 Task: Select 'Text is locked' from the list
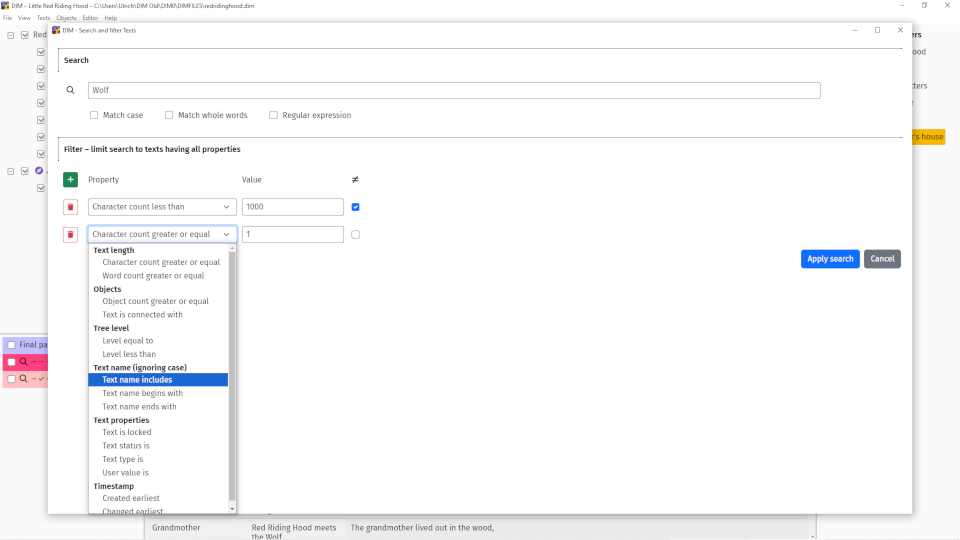click(x=127, y=433)
